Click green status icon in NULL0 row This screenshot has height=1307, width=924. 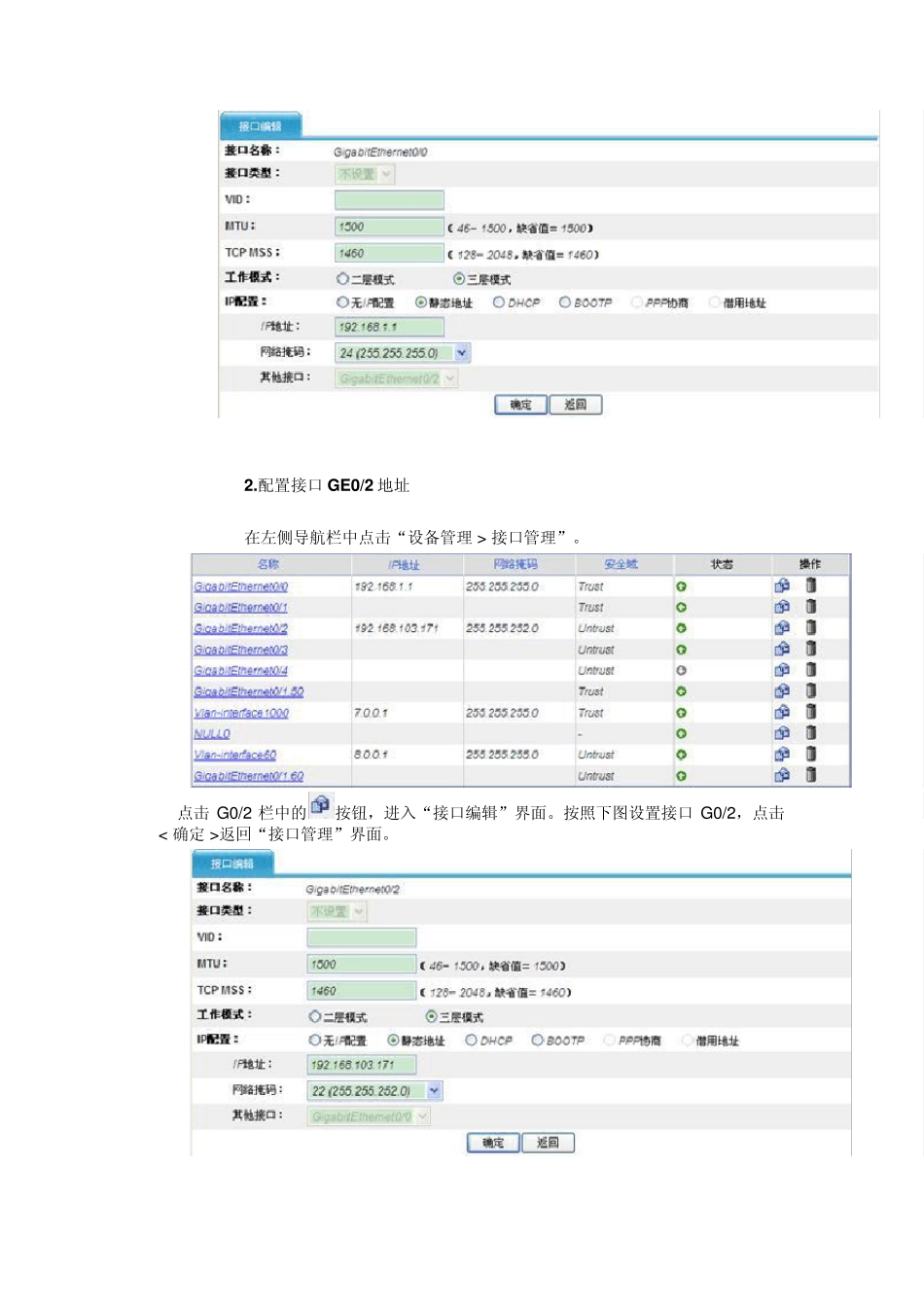pyautogui.click(x=681, y=734)
